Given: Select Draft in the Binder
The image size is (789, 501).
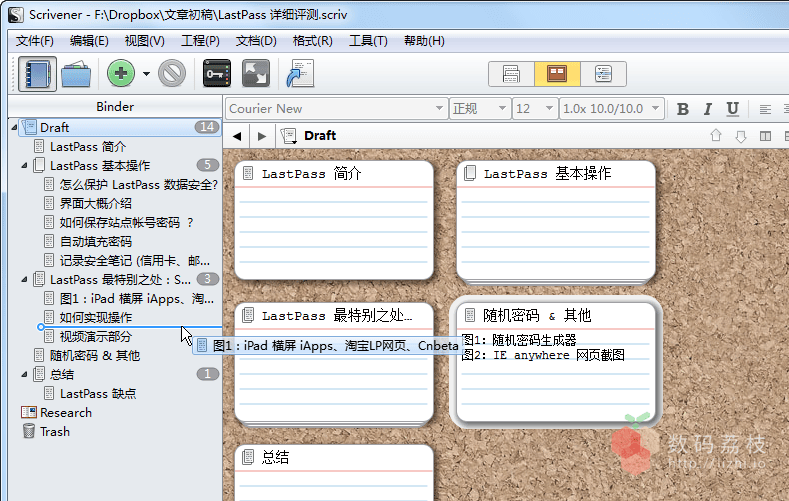Looking at the screenshot, I should tap(120, 127).
